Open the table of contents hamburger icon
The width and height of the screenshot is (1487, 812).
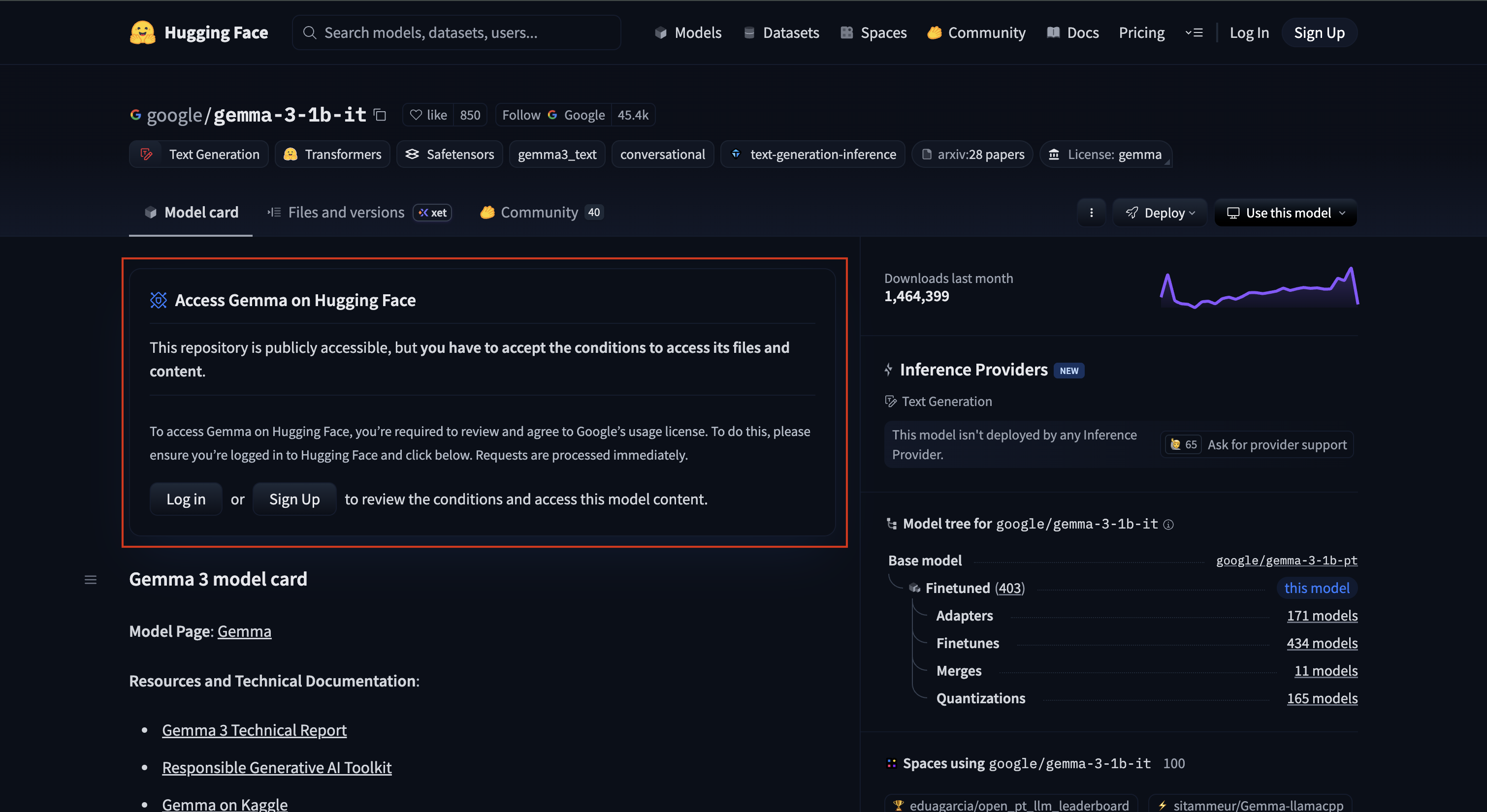pyautogui.click(x=91, y=579)
